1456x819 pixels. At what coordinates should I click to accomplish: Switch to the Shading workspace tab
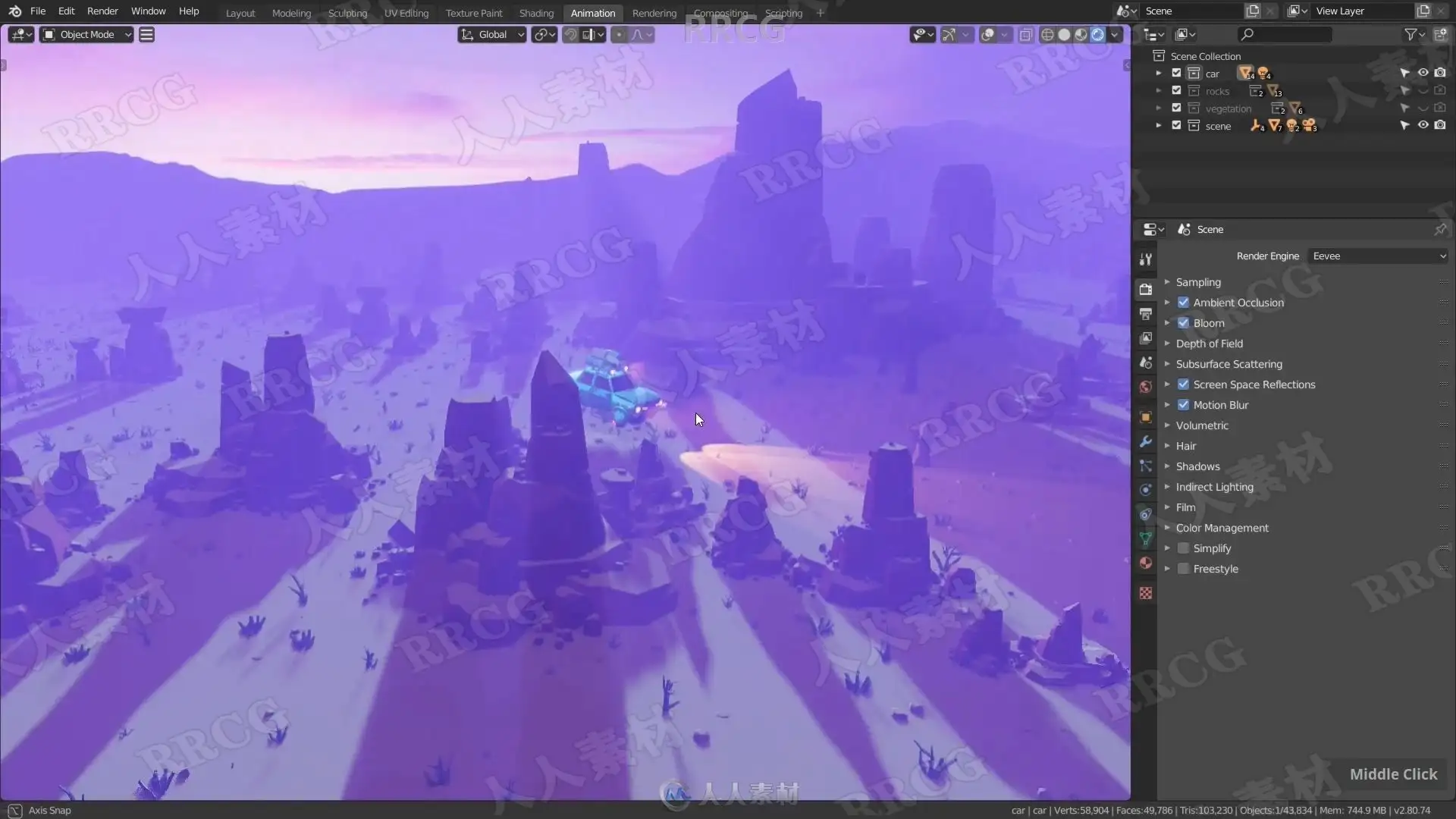point(536,13)
